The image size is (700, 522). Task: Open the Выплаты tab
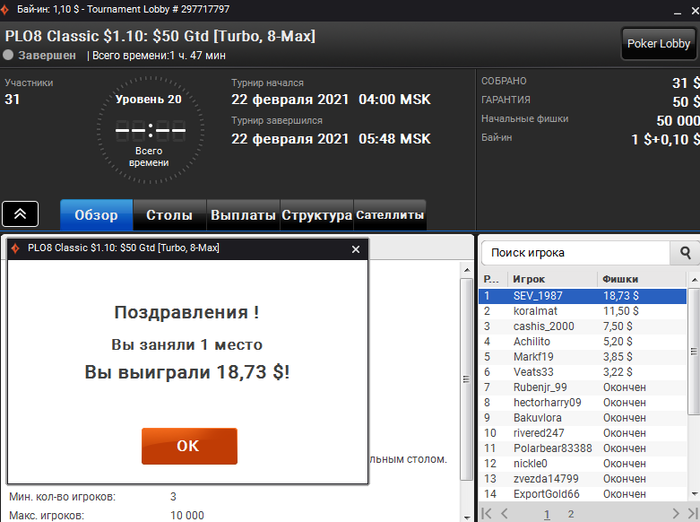pos(243,215)
